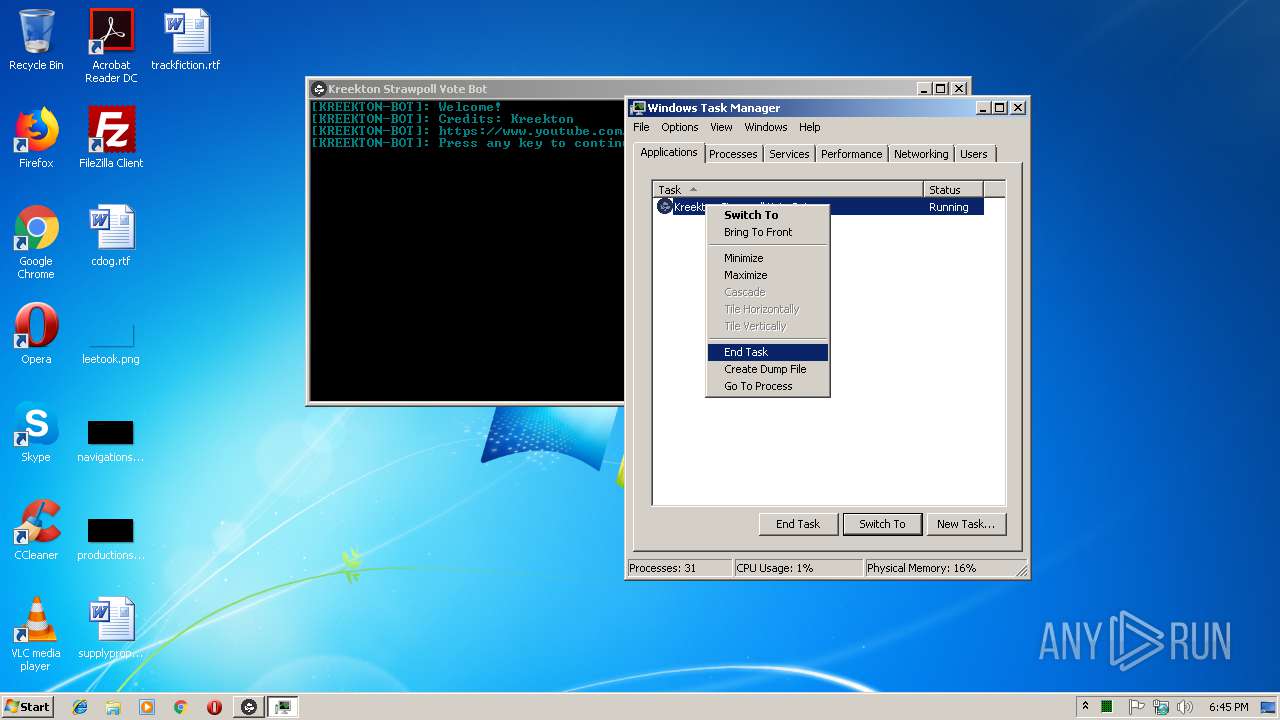The height and width of the screenshot is (720, 1280).
Task: Open the network tray icon
Action: pyautogui.click(x=1161, y=707)
